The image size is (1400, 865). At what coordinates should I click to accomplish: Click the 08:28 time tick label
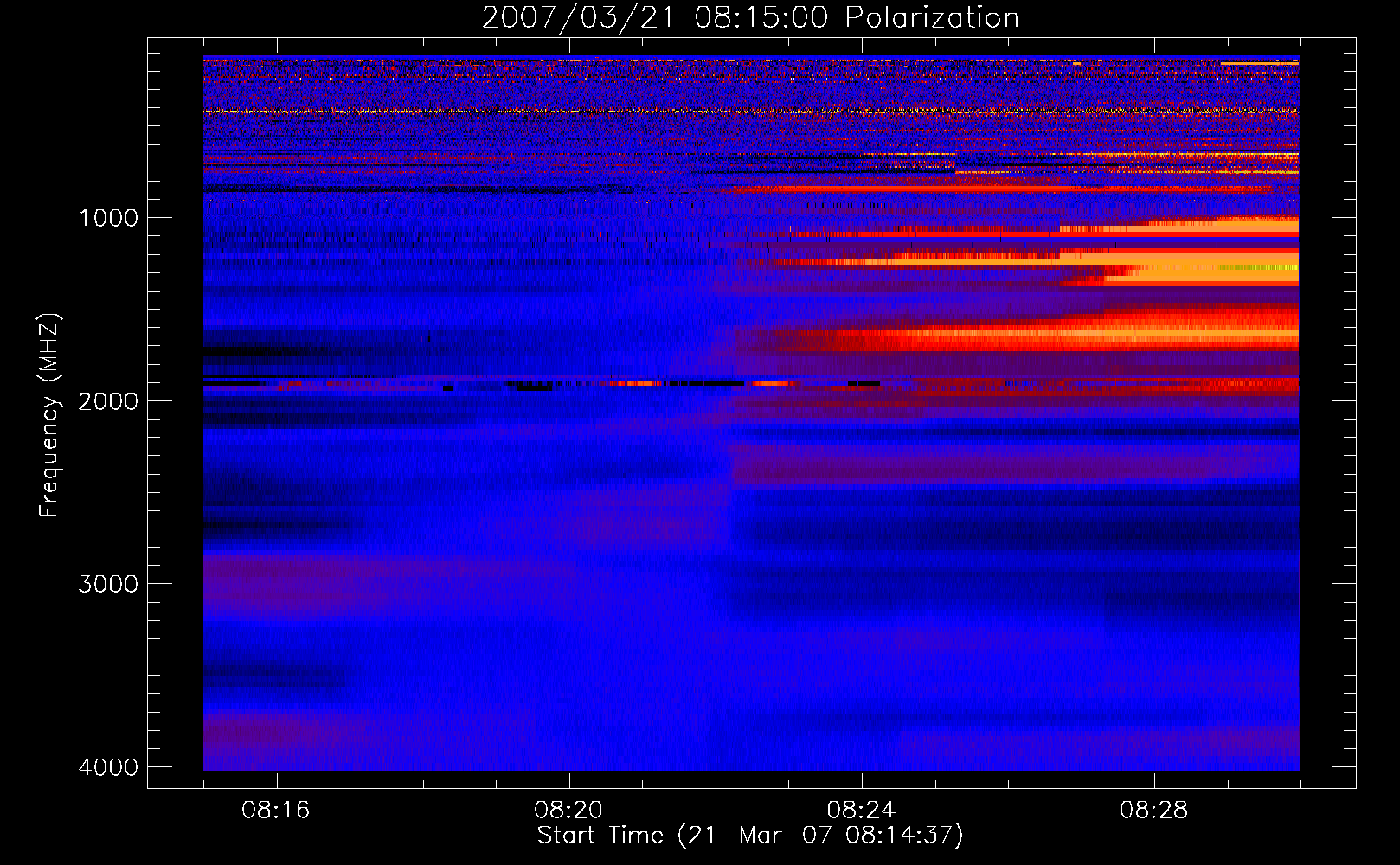1153,811
